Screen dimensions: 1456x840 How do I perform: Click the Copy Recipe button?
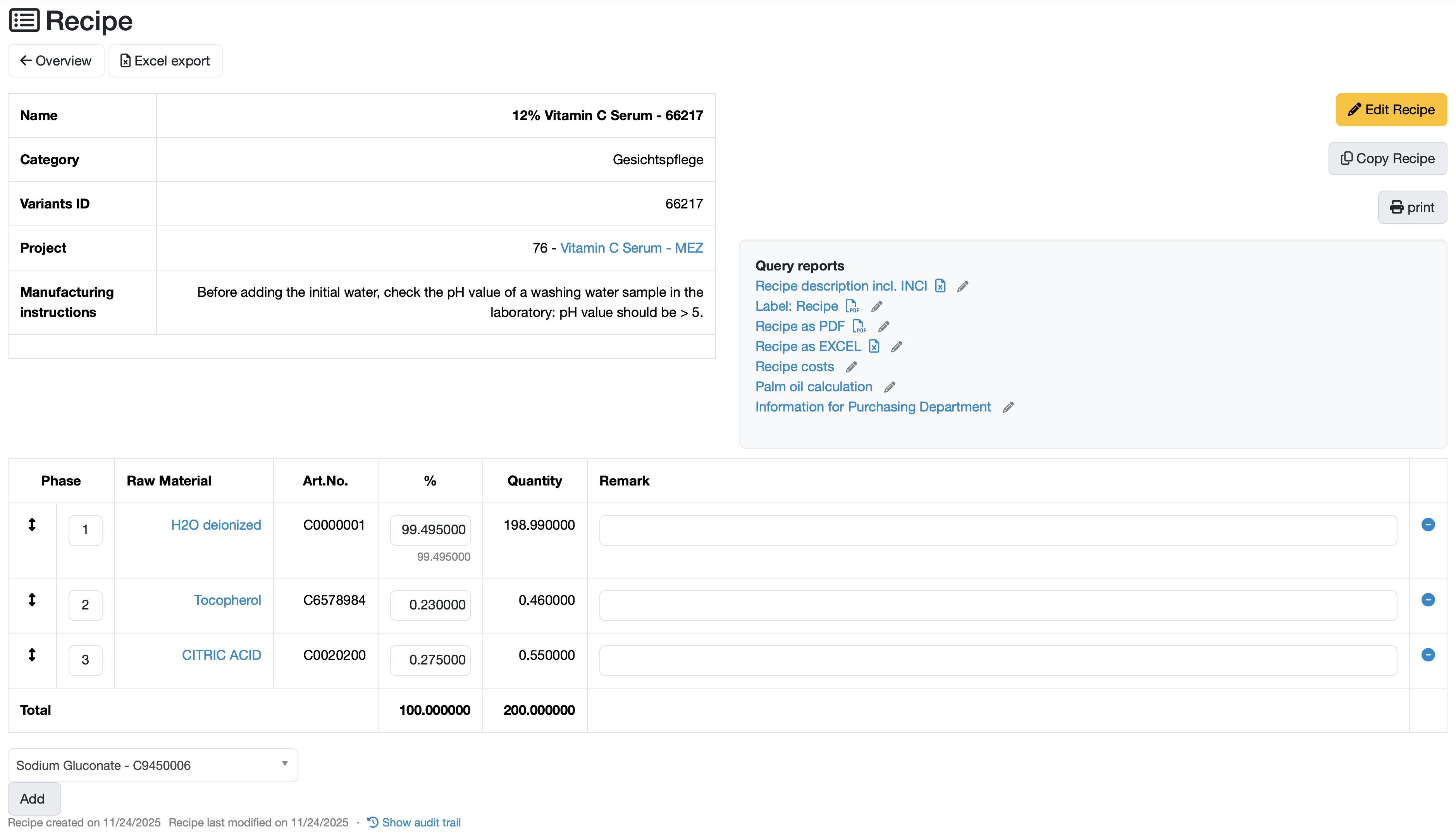(1387, 158)
